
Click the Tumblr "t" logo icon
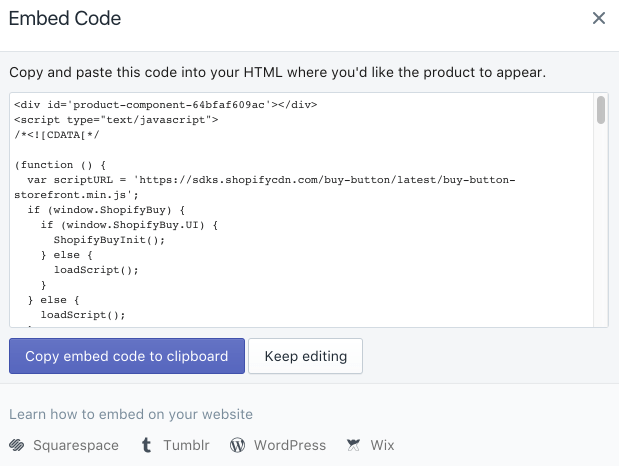pyautogui.click(x=146, y=445)
